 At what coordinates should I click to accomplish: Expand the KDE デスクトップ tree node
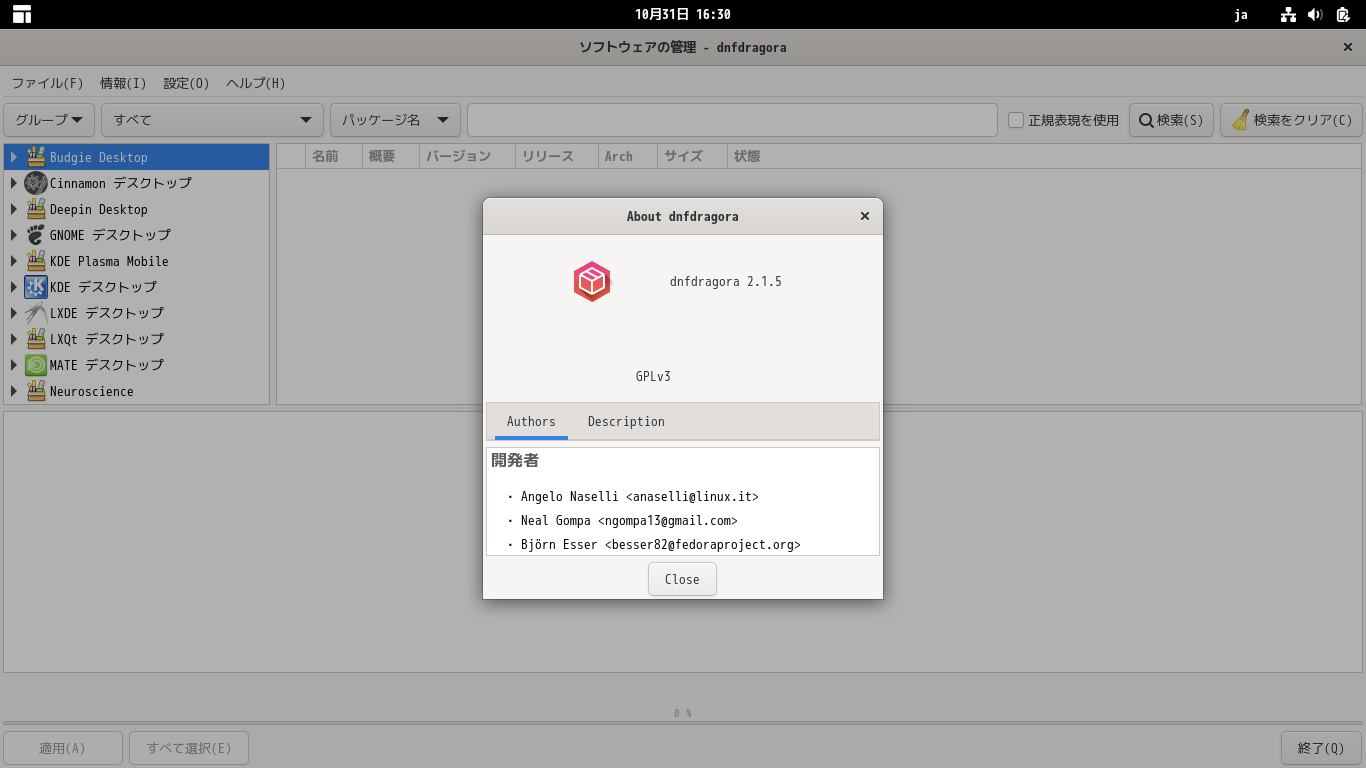[x=13, y=287]
